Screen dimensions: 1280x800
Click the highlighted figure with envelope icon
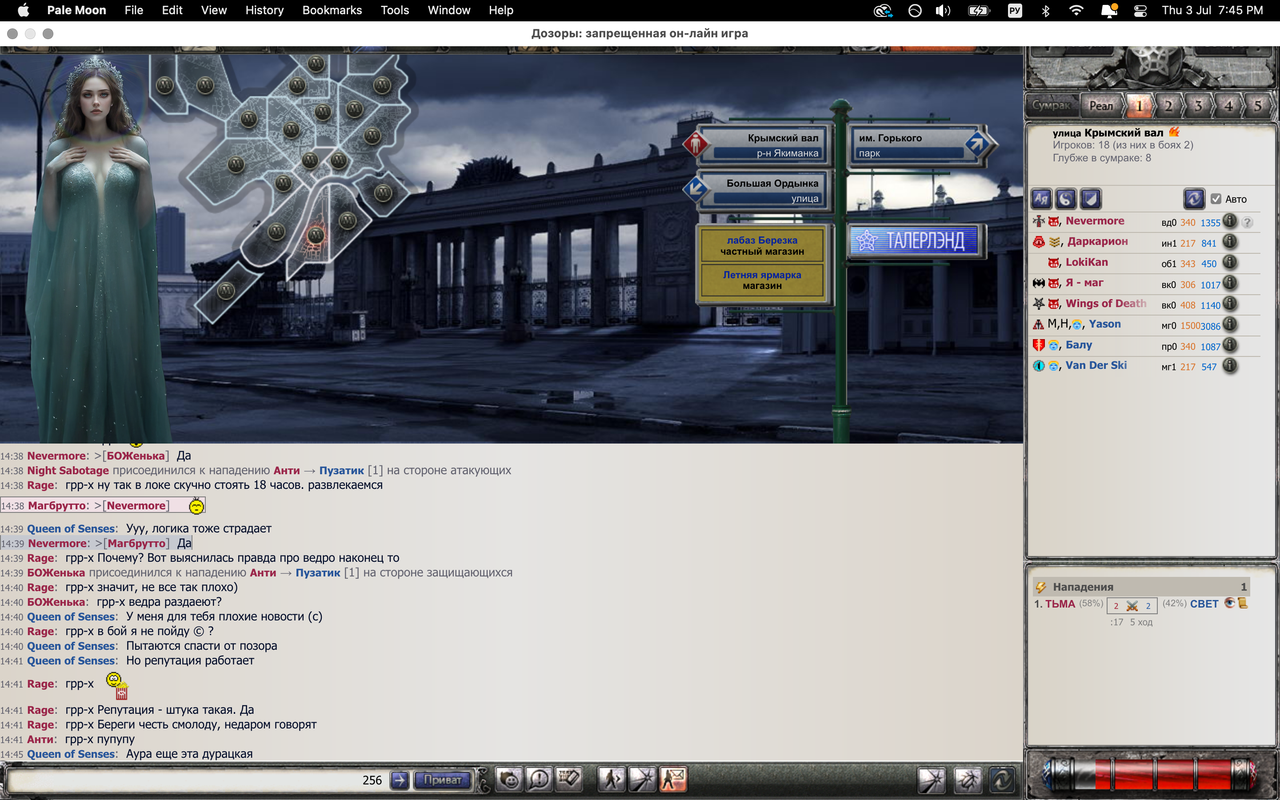click(673, 779)
